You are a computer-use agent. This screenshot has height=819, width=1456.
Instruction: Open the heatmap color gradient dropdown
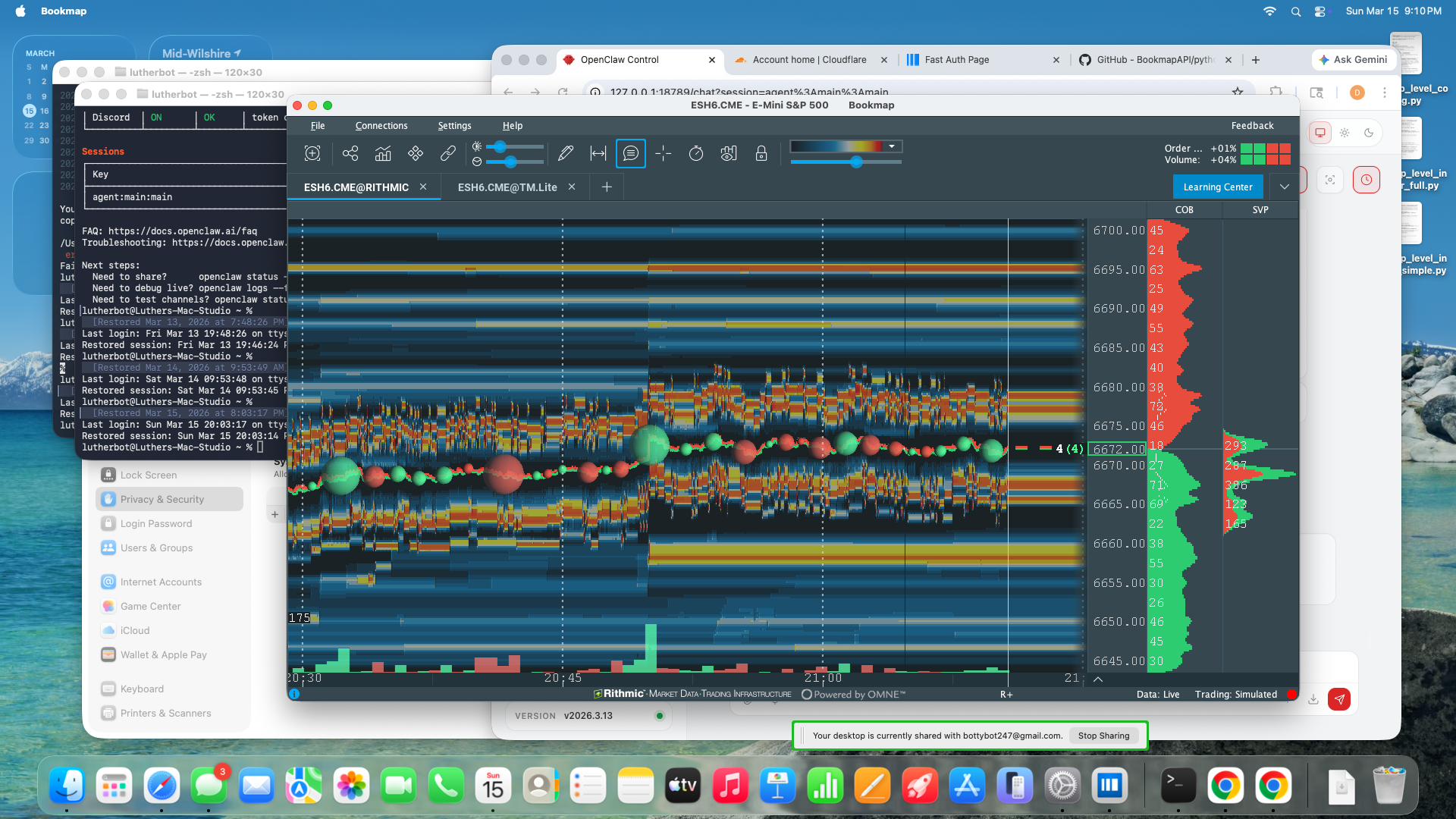[x=892, y=146]
